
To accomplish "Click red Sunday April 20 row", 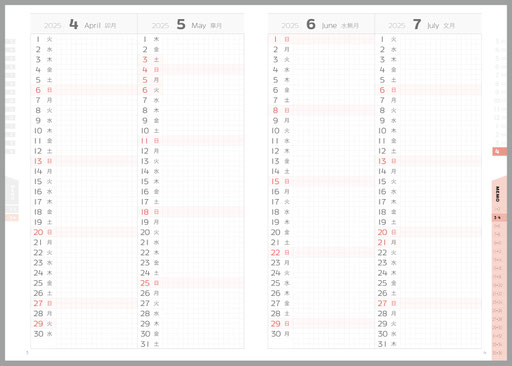I will pos(84,232).
